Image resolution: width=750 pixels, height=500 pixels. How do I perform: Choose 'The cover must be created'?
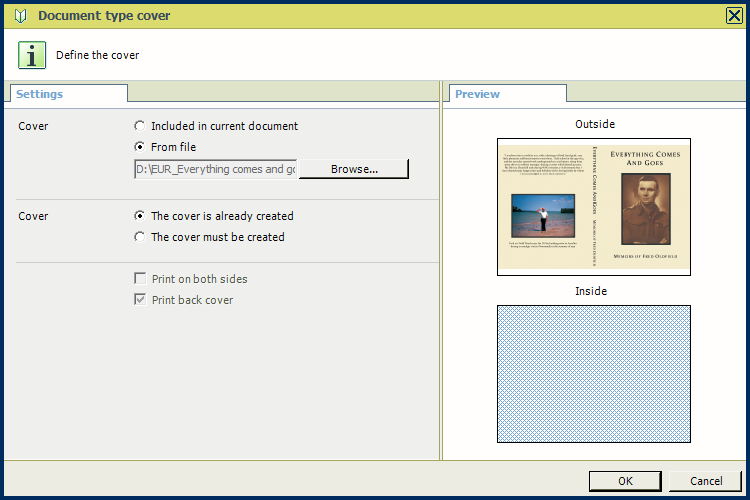click(140, 237)
